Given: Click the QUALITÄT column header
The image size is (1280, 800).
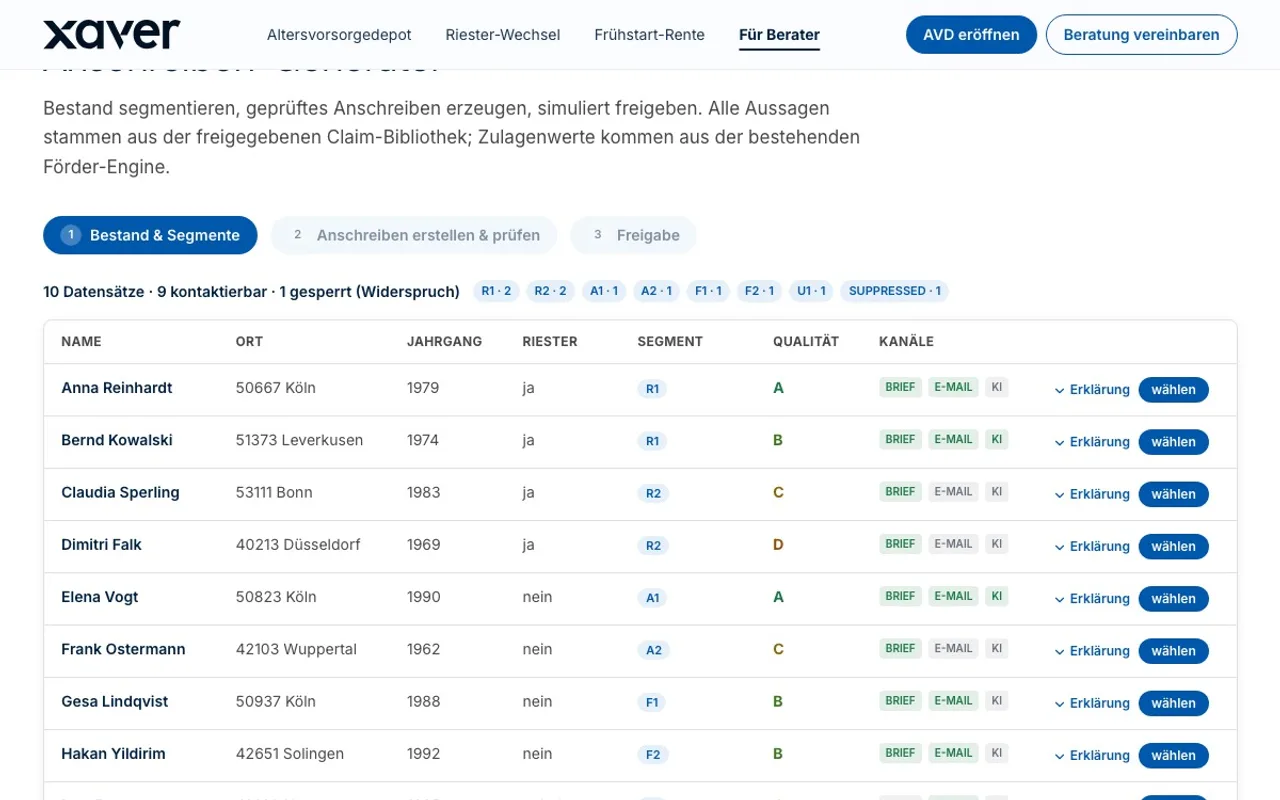Looking at the screenshot, I should [806, 341].
